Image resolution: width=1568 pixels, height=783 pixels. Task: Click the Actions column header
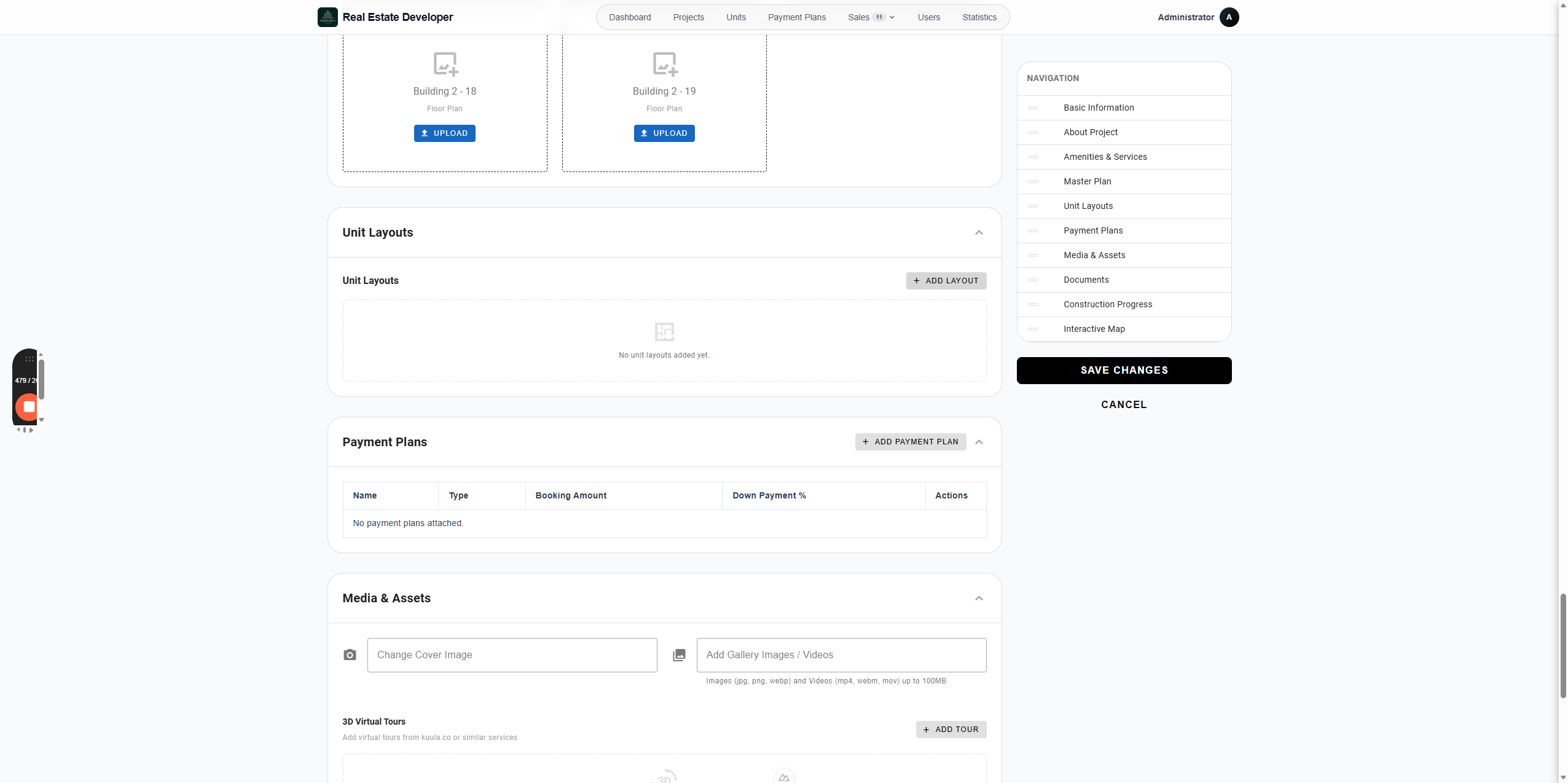click(955, 496)
